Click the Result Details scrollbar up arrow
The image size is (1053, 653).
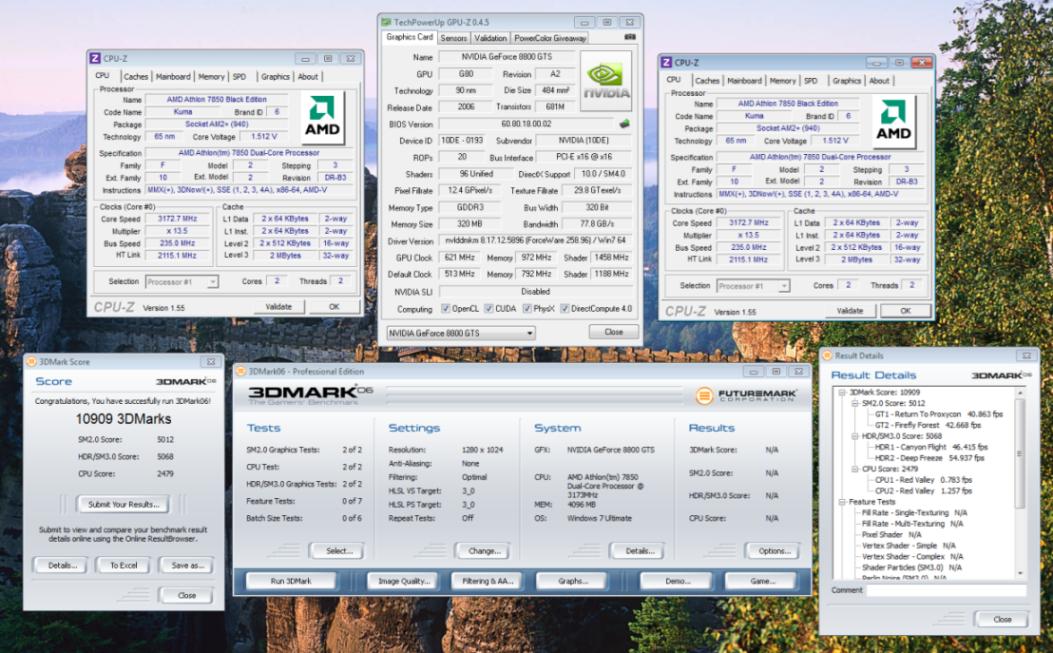click(1021, 392)
